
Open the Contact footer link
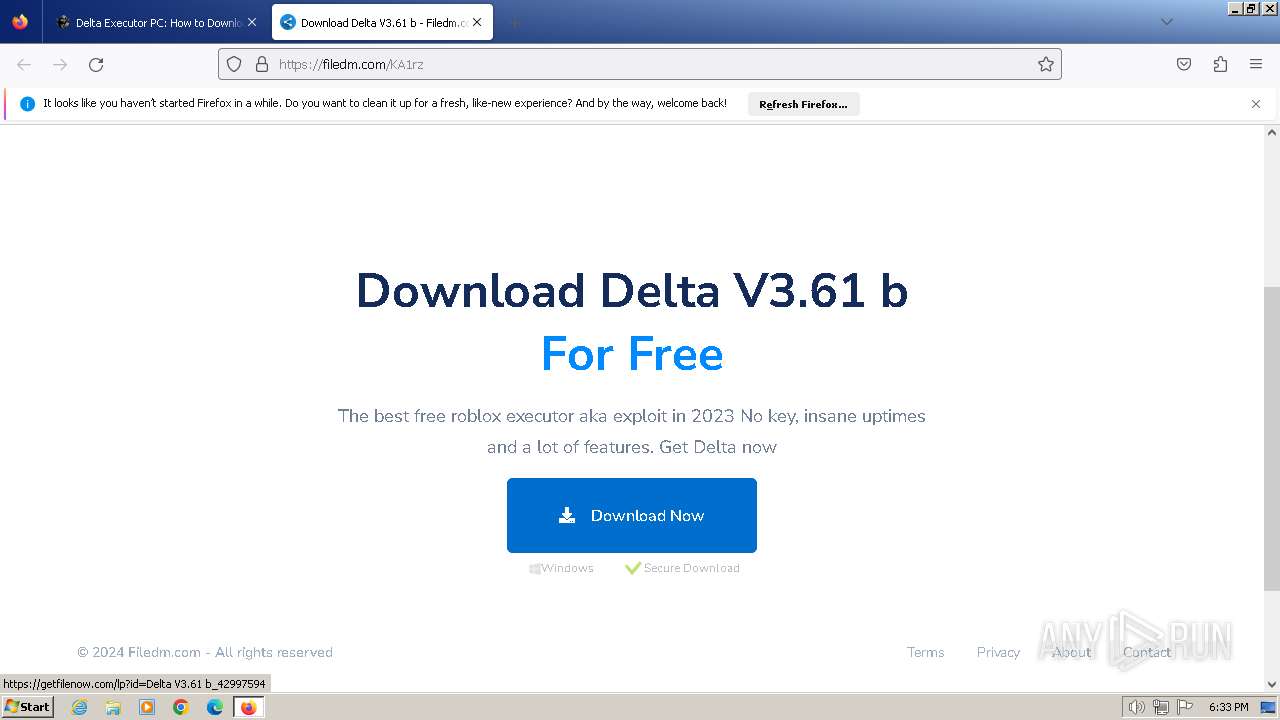[1146, 652]
